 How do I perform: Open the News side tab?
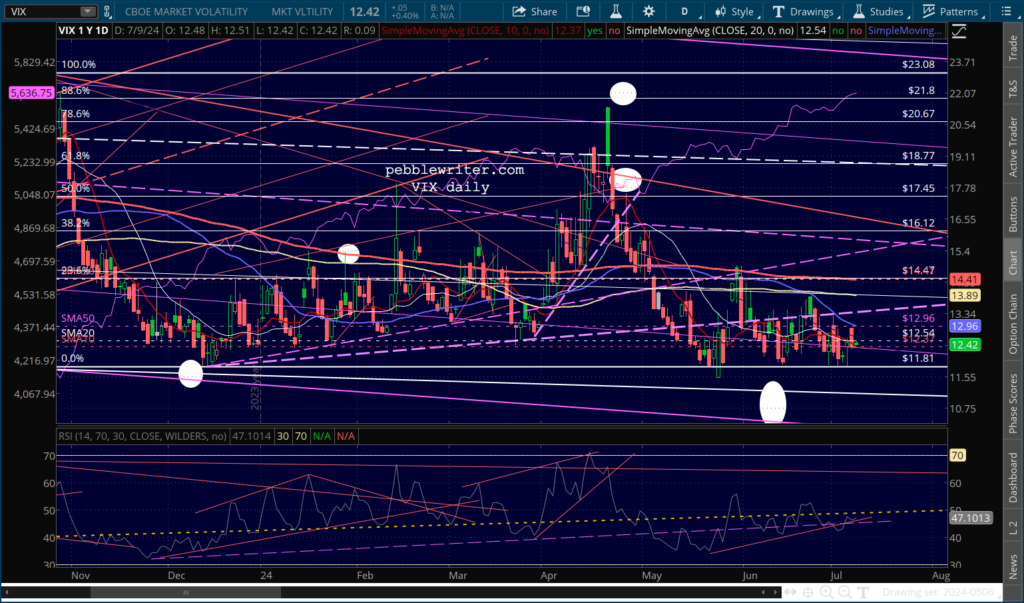click(x=1013, y=580)
